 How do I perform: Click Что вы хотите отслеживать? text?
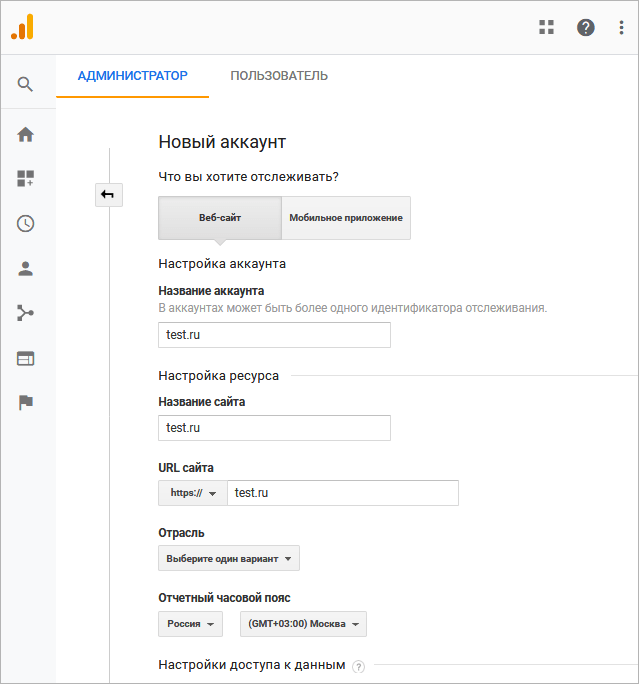point(249,177)
